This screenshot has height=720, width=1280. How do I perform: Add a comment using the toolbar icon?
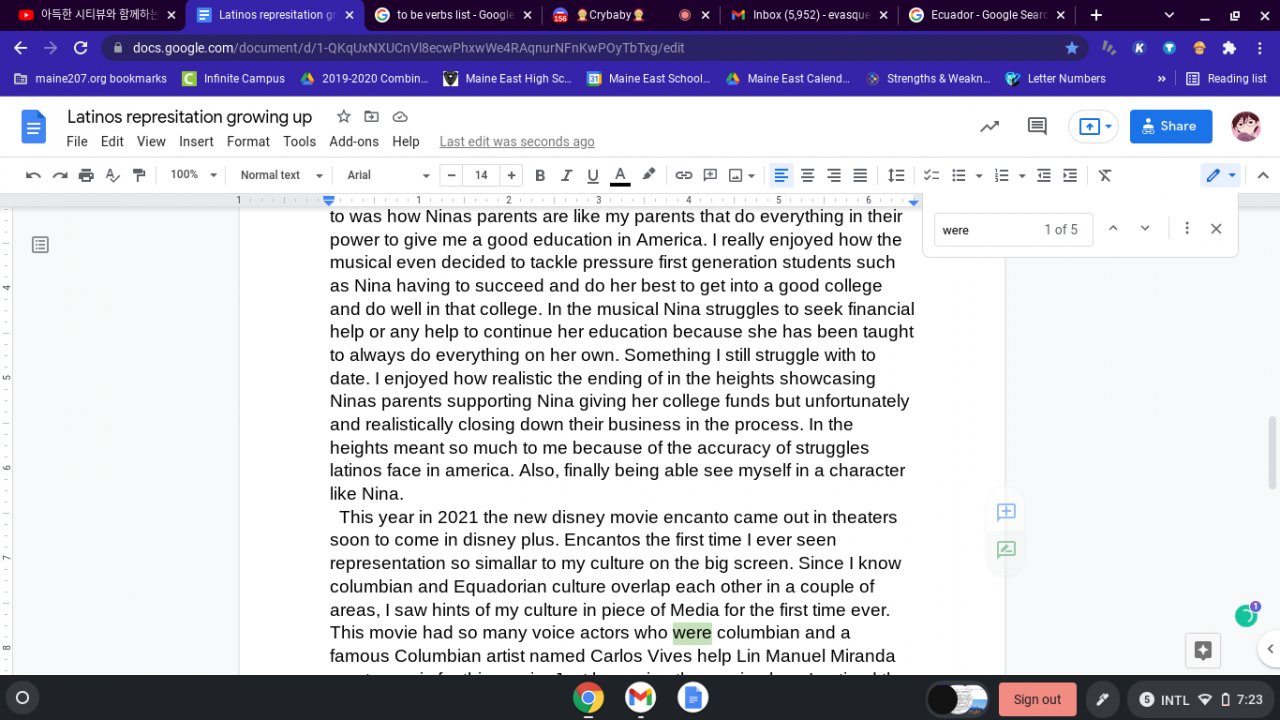pos(710,175)
